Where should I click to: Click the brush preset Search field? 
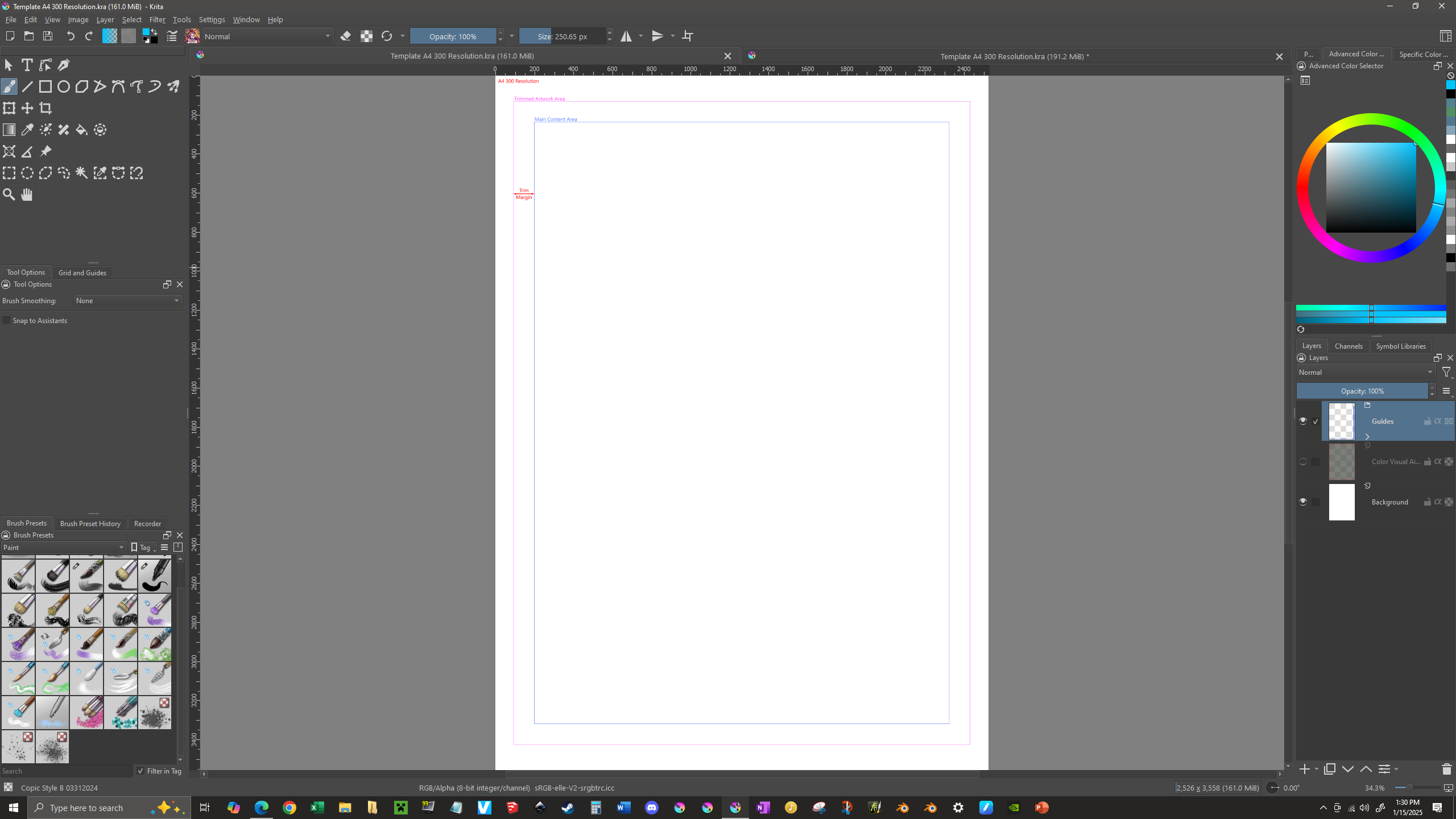(65, 771)
